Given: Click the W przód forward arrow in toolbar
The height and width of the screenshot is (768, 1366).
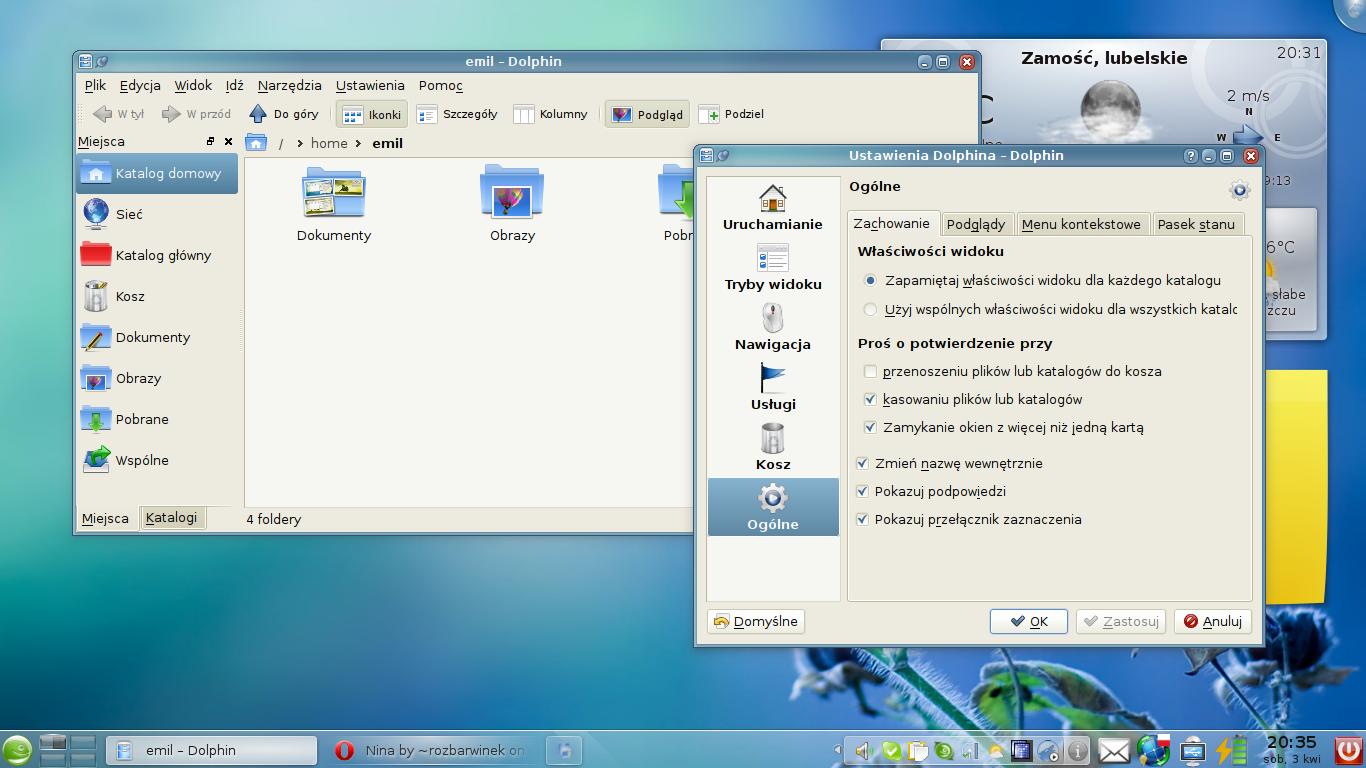Looking at the screenshot, I should 196,114.
